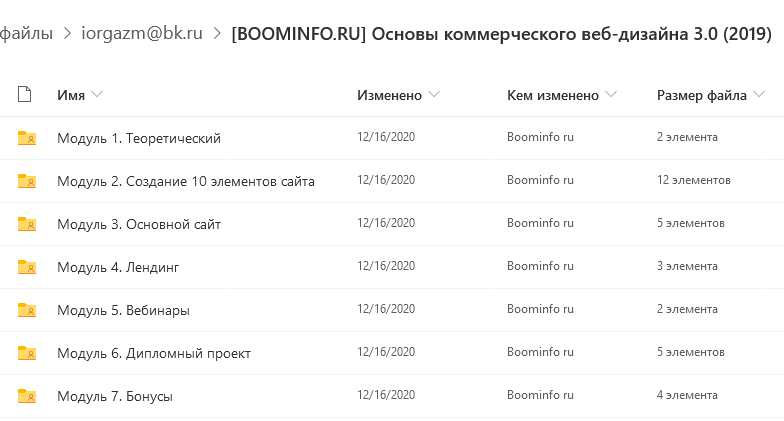Open the Кем изменено column dropdown

click(x=611, y=94)
